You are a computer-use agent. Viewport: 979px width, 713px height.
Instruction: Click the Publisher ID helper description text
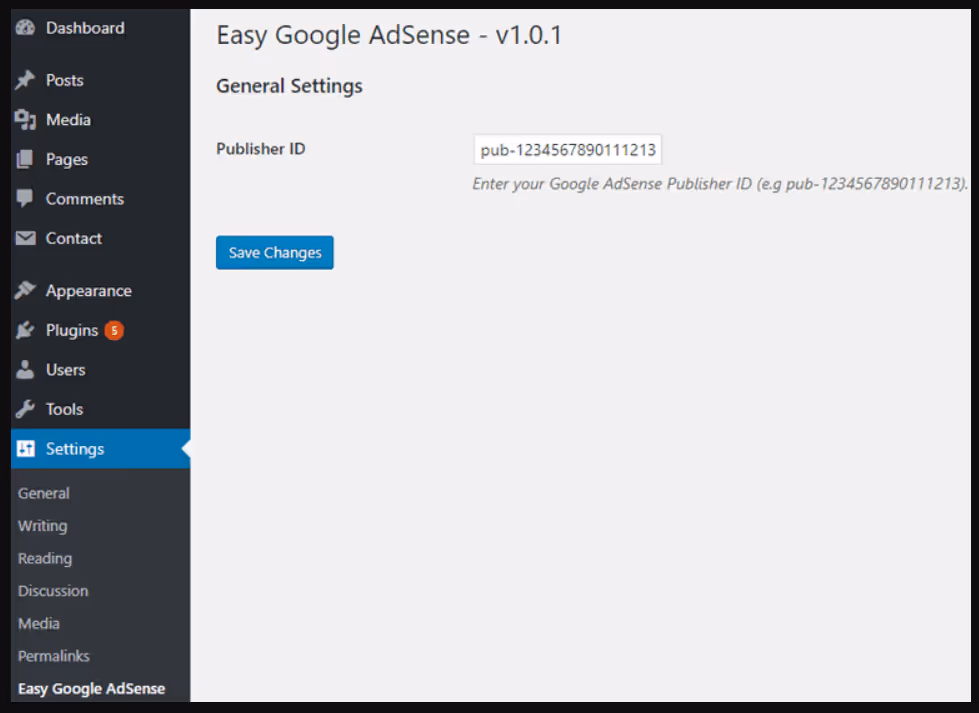pos(720,184)
